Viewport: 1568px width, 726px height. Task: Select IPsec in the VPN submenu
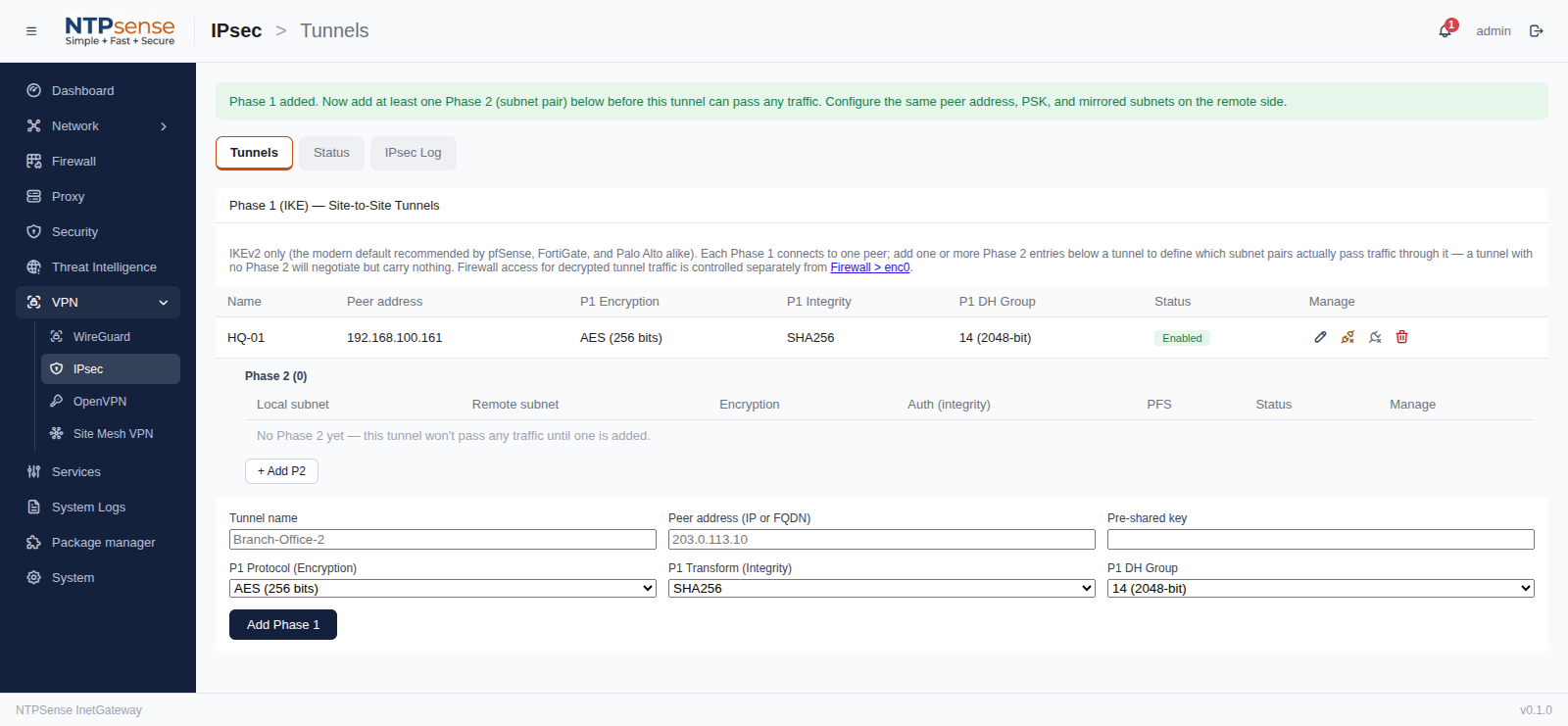111,368
